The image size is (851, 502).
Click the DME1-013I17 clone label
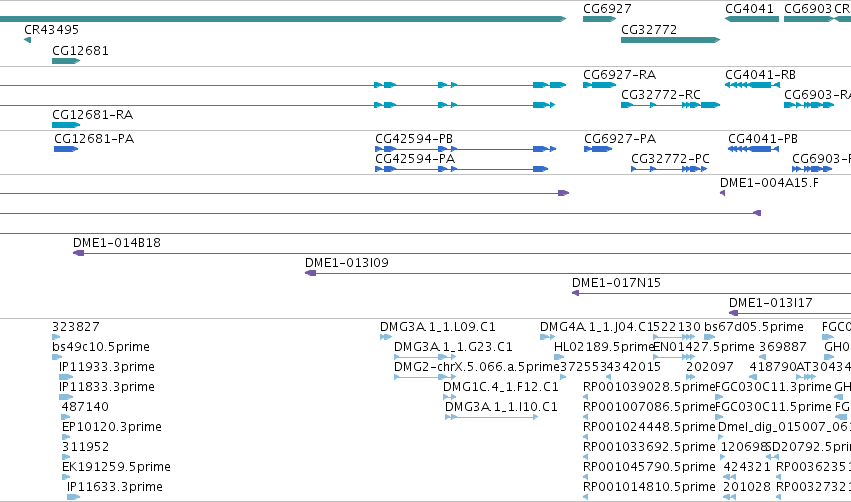[770, 303]
